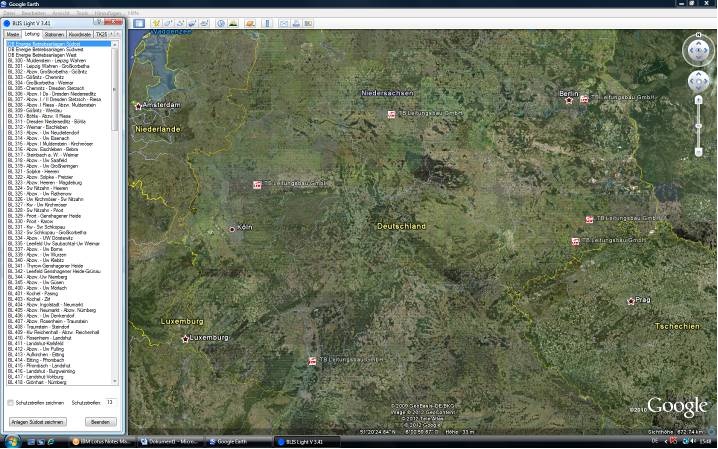Click the Berlin star placemark
718x449 pixels.
569,100
